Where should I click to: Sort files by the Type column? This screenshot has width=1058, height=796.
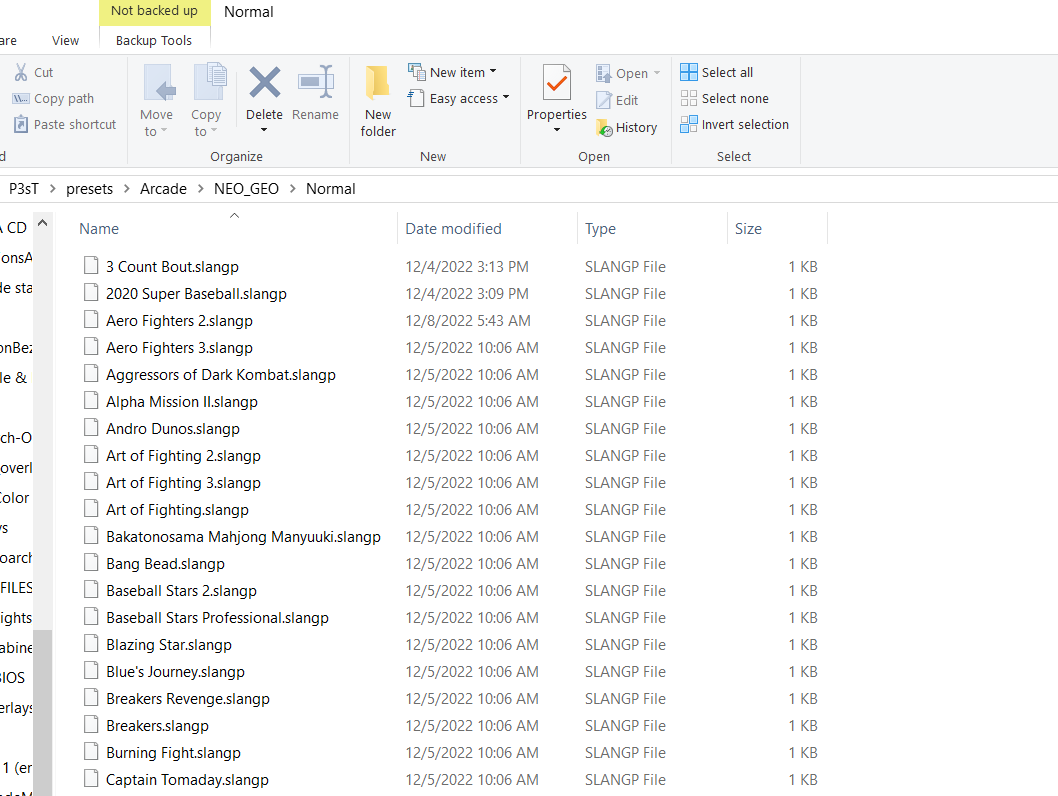point(600,229)
